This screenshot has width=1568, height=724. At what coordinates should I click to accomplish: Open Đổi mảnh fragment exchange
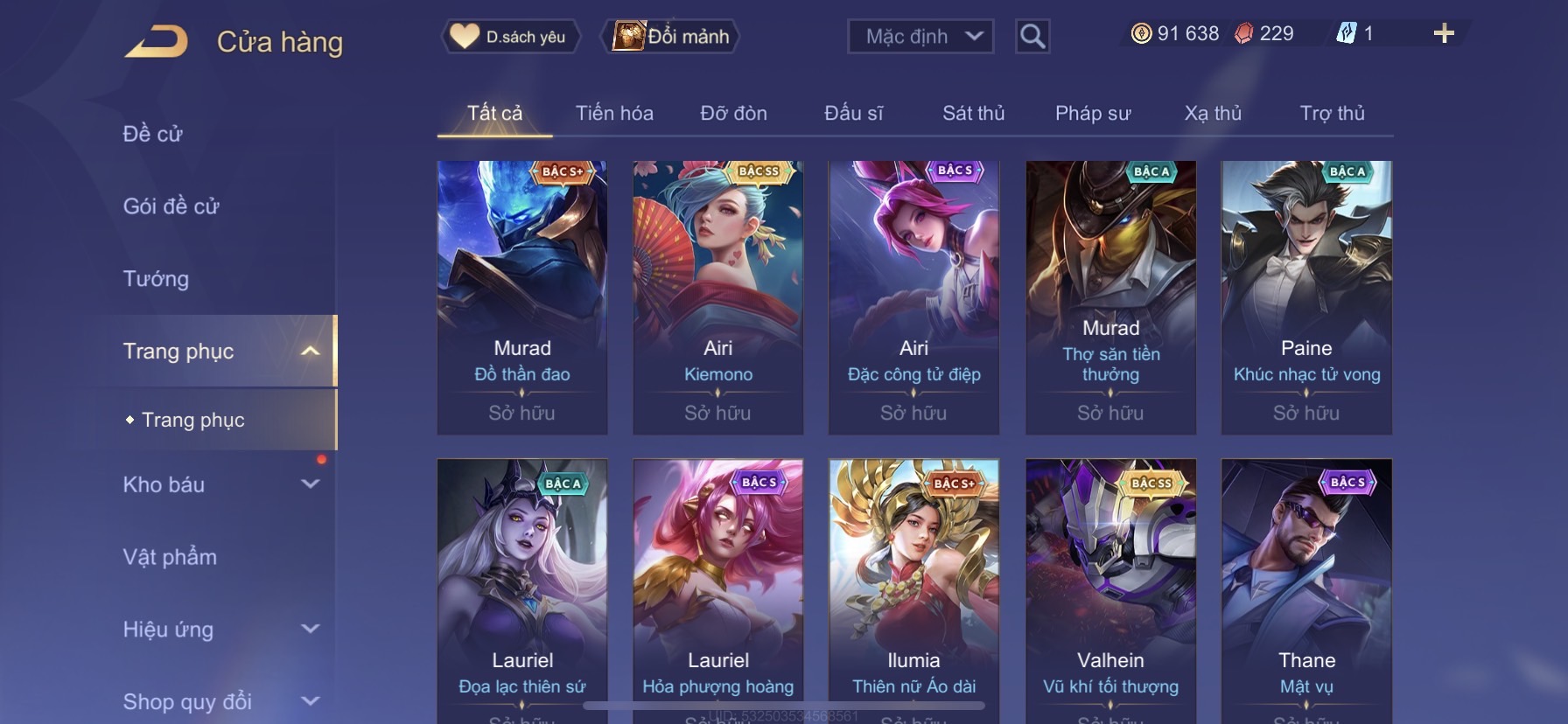[670, 37]
